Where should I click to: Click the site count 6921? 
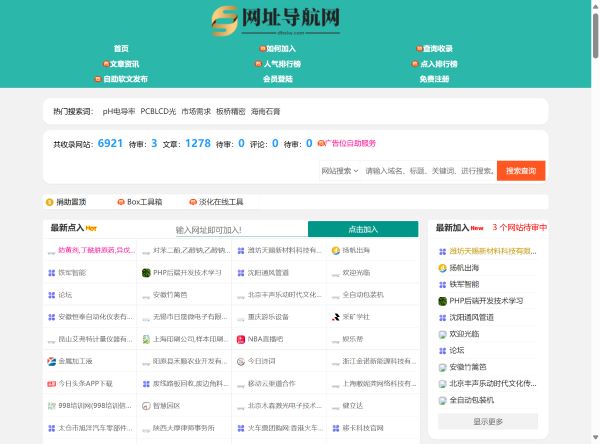click(110, 143)
